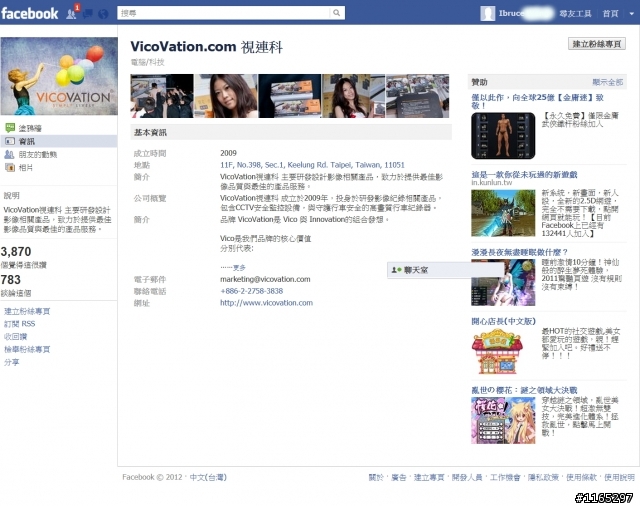Screen dimensions: 640x506
Task: Click the photos icon in sidebar
Action: tap(10, 167)
